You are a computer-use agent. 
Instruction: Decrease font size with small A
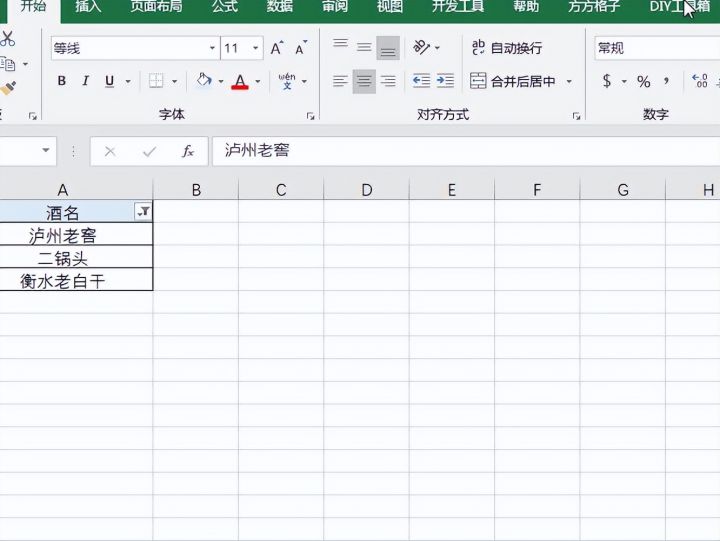pyautogui.click(x=301, y=48)
